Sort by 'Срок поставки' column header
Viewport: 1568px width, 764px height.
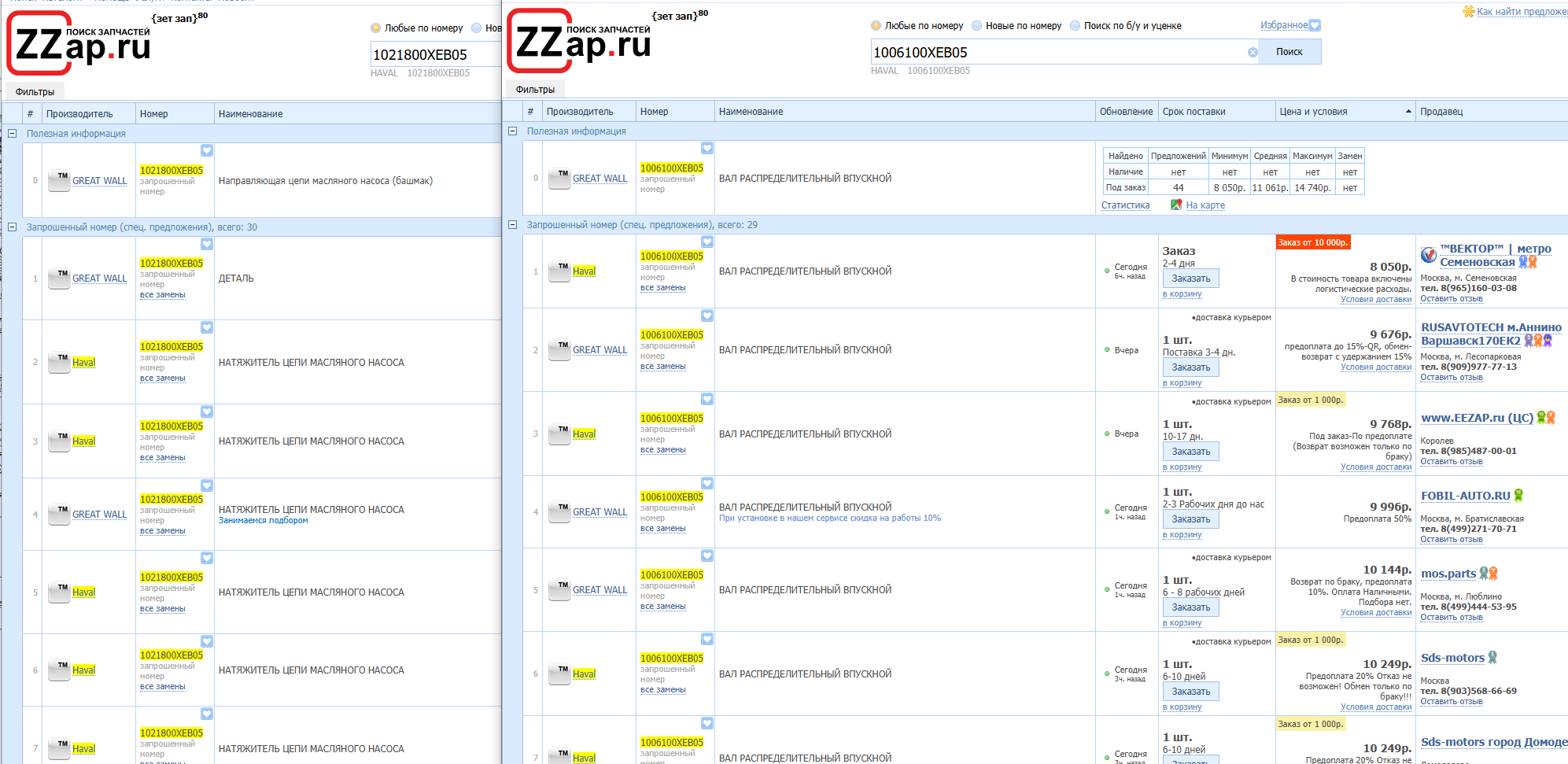click(x=1217, y=112)
